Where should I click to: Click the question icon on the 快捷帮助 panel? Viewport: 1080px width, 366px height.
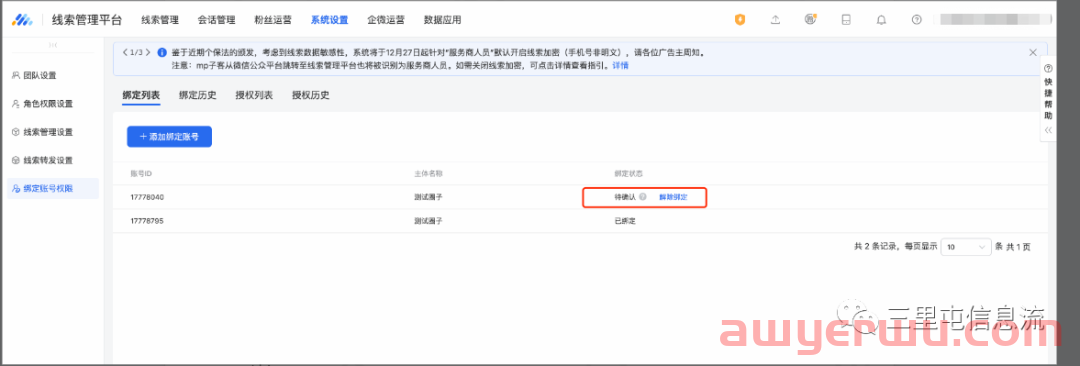coord(1048,68)
